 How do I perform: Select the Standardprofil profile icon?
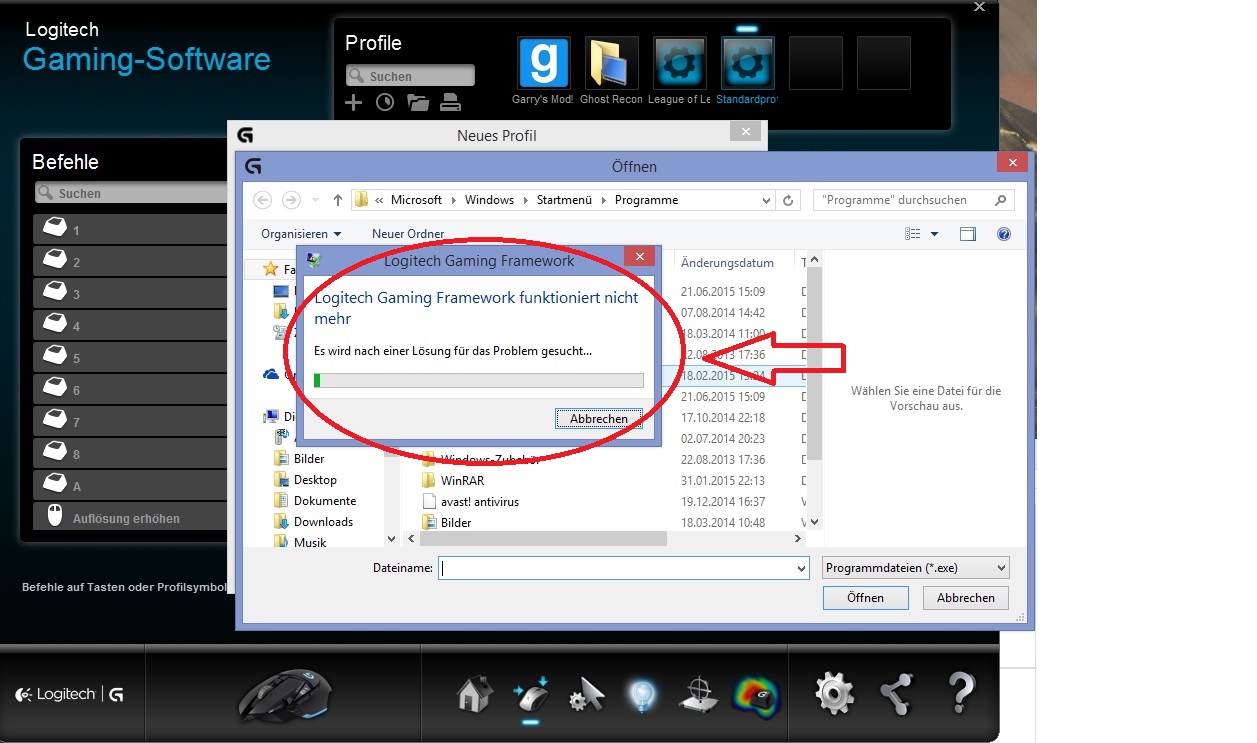(x=747, y=64)
